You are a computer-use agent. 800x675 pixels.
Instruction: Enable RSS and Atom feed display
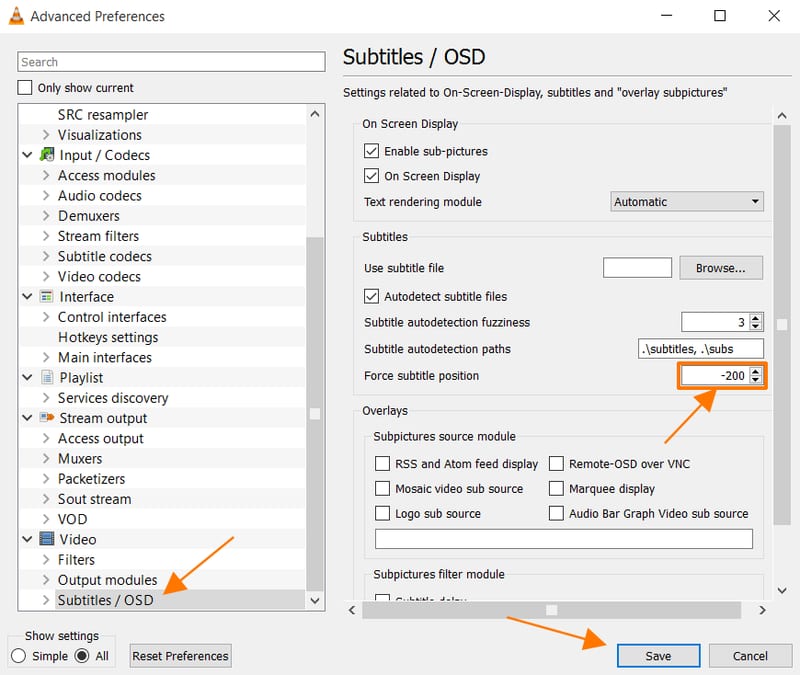point(382,464)
